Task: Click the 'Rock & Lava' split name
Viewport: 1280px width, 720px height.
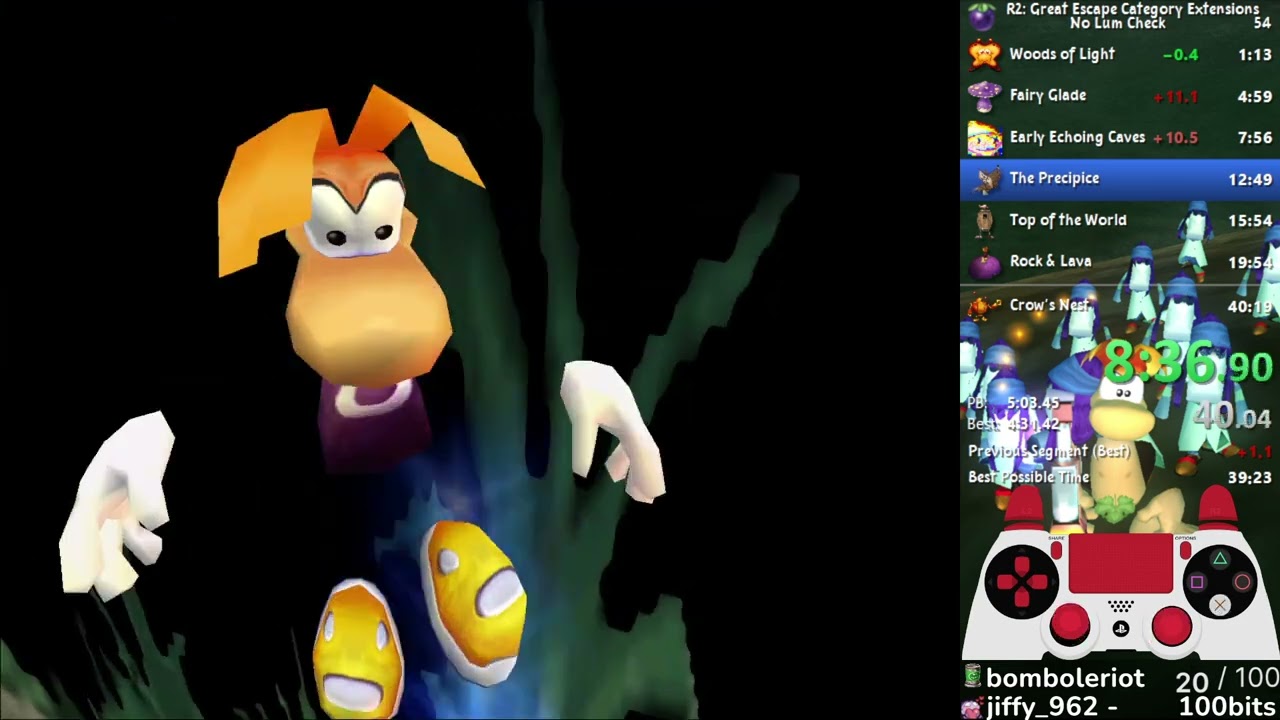Action: pyautogui.click(x=1050, y=261)
